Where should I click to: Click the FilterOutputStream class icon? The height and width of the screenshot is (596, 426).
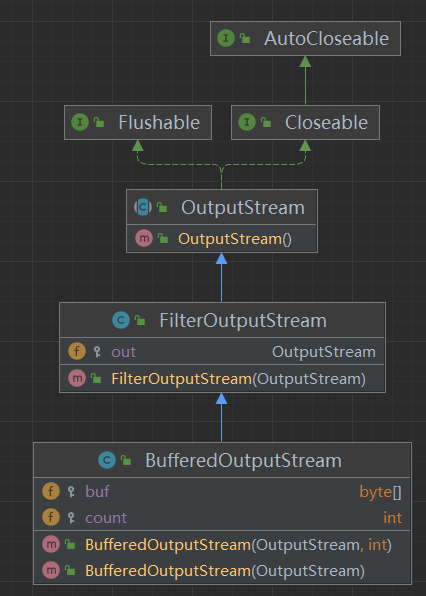tap(121, 320)
